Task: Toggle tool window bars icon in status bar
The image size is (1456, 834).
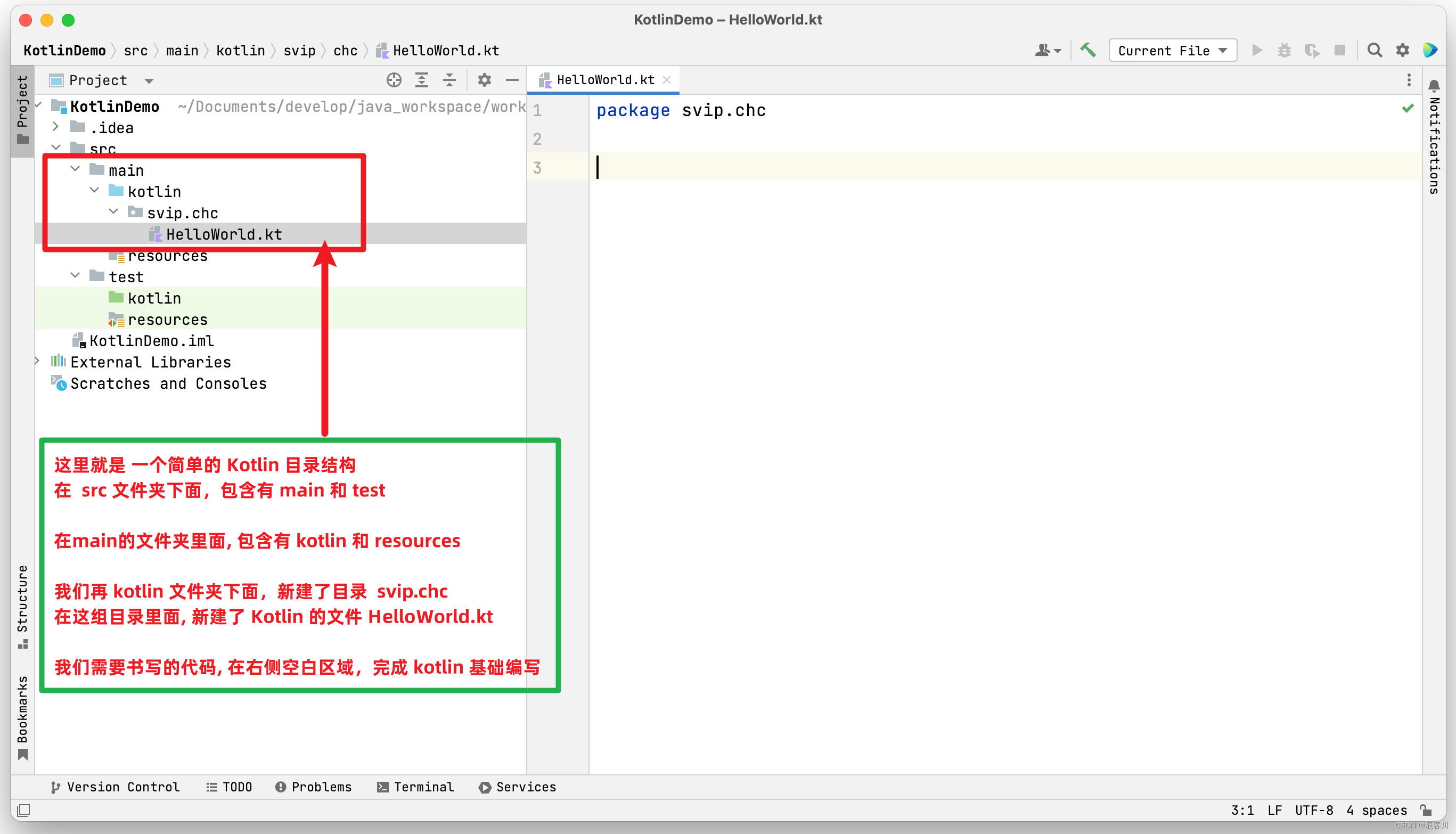Action: click(x=23, y=811)
